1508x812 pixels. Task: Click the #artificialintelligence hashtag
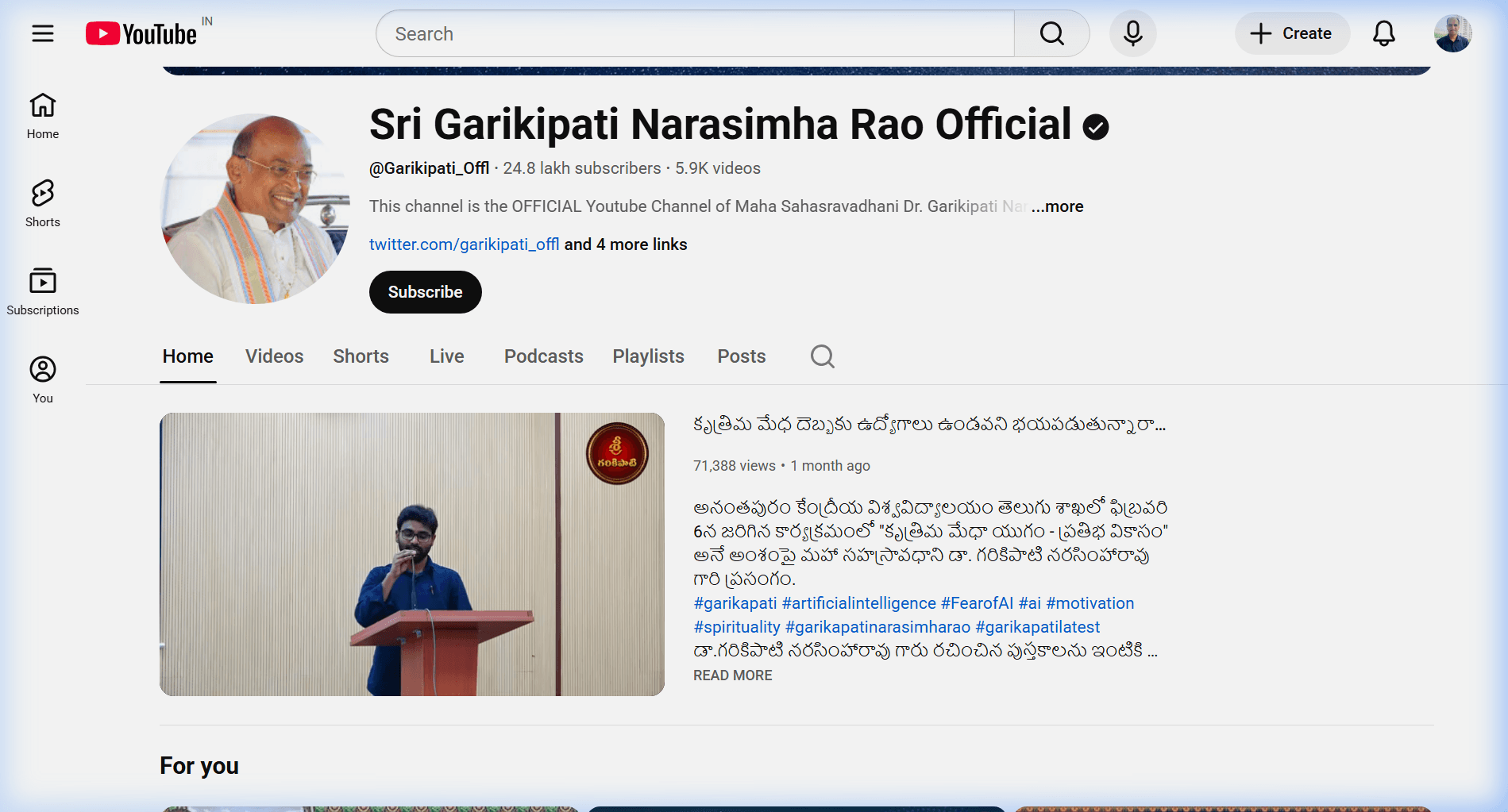(858, 603)
